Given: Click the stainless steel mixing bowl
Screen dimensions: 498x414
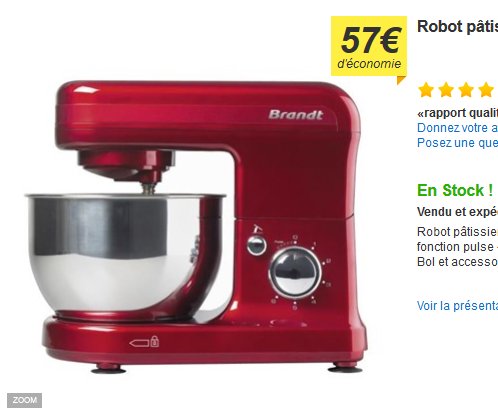Looking at the screenshot, I should [x=125, y=253].
